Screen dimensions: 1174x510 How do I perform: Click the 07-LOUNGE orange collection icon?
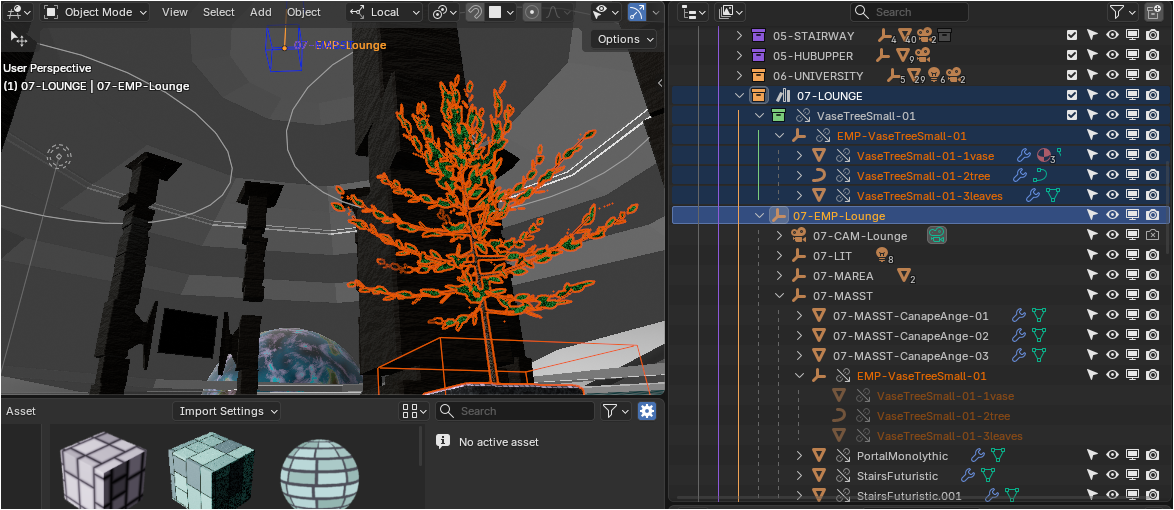[x=758, y=96]
